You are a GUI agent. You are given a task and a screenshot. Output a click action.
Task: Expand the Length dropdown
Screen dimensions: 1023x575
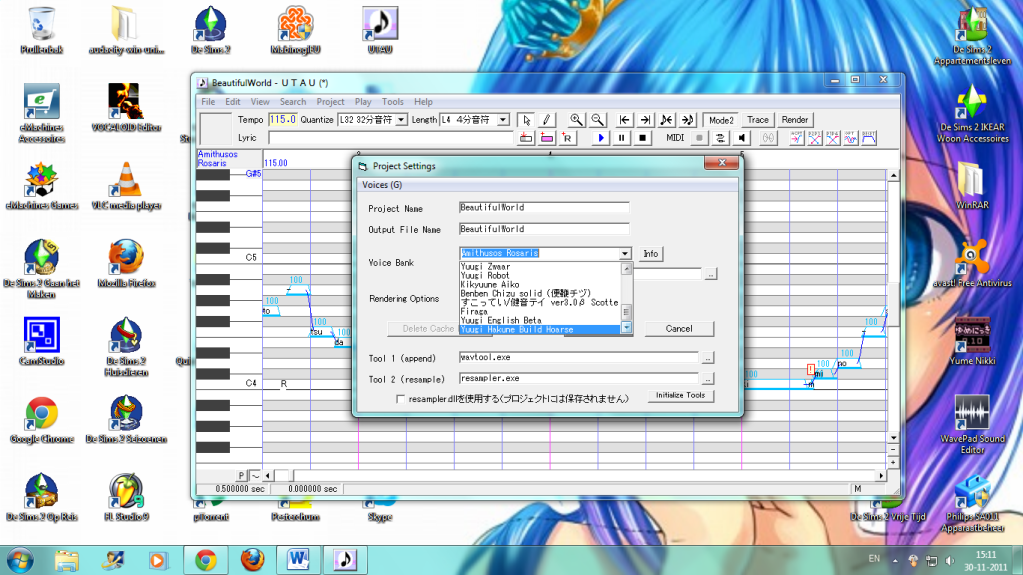[x=503, y=120]
